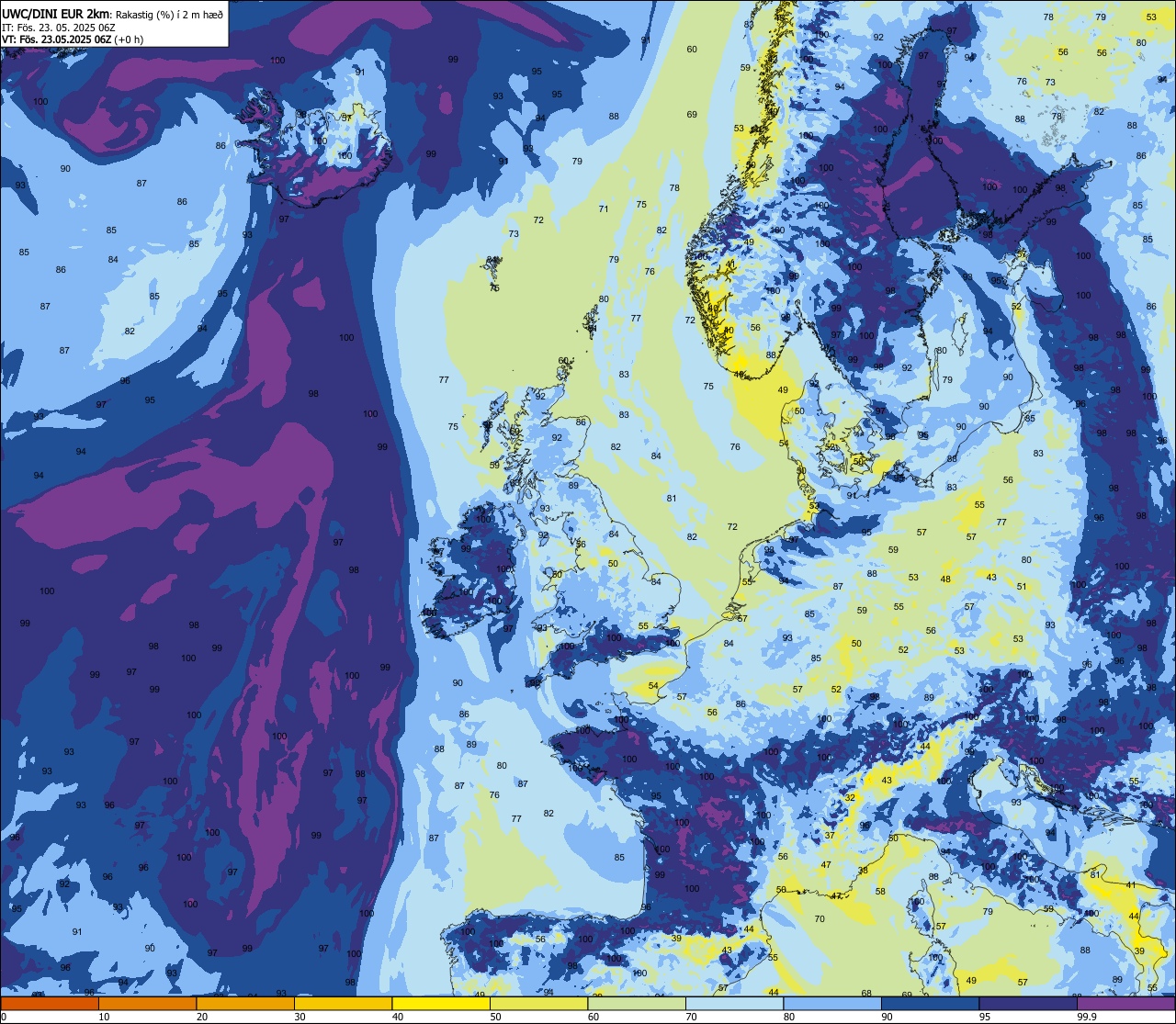The image size is (1176, 1024).
Task: Click the legend tick label '80'
Action: coord(789,1017)
